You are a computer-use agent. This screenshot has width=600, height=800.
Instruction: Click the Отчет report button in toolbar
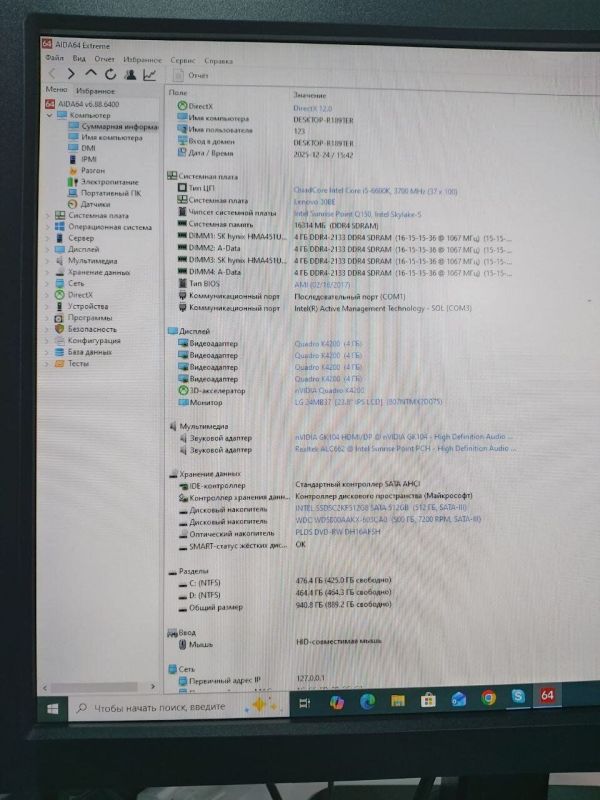coord(191,75)
